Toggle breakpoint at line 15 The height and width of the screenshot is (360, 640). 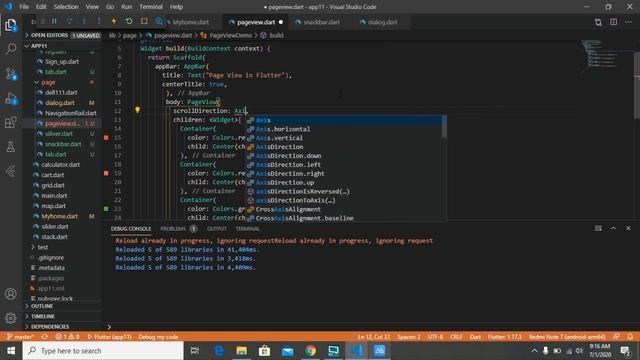coord(106,138)
